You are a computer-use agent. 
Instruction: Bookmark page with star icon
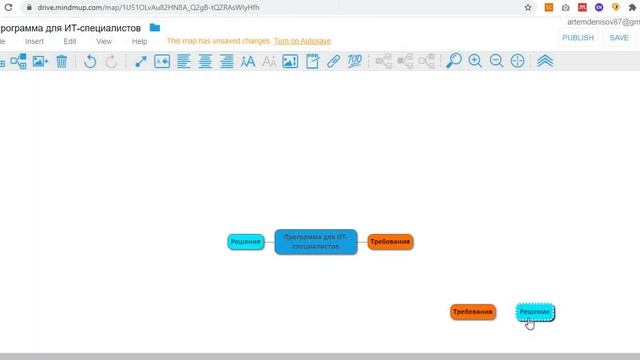click(528, 7)
